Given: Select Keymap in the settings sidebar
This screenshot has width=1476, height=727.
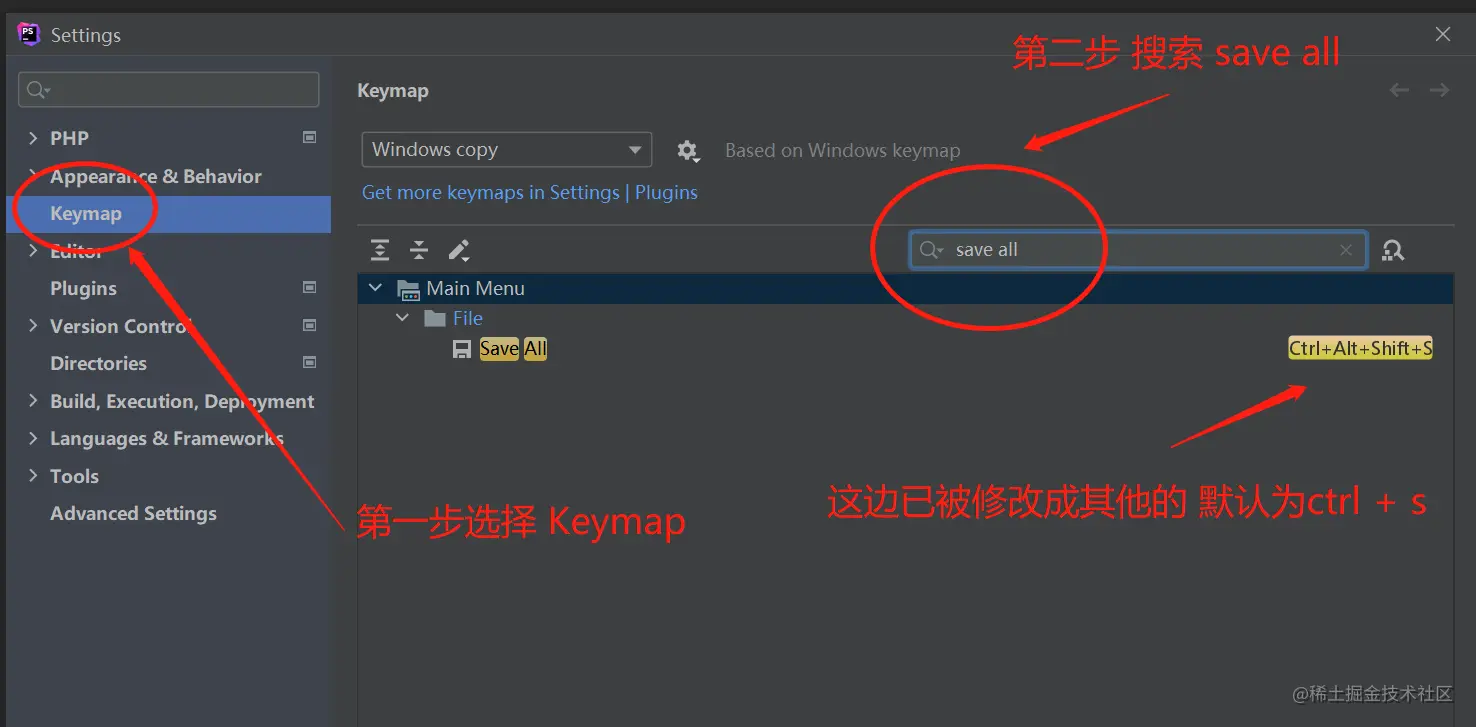Looking at the screenshot, I should pyautogui.click(x=168, y=214).
